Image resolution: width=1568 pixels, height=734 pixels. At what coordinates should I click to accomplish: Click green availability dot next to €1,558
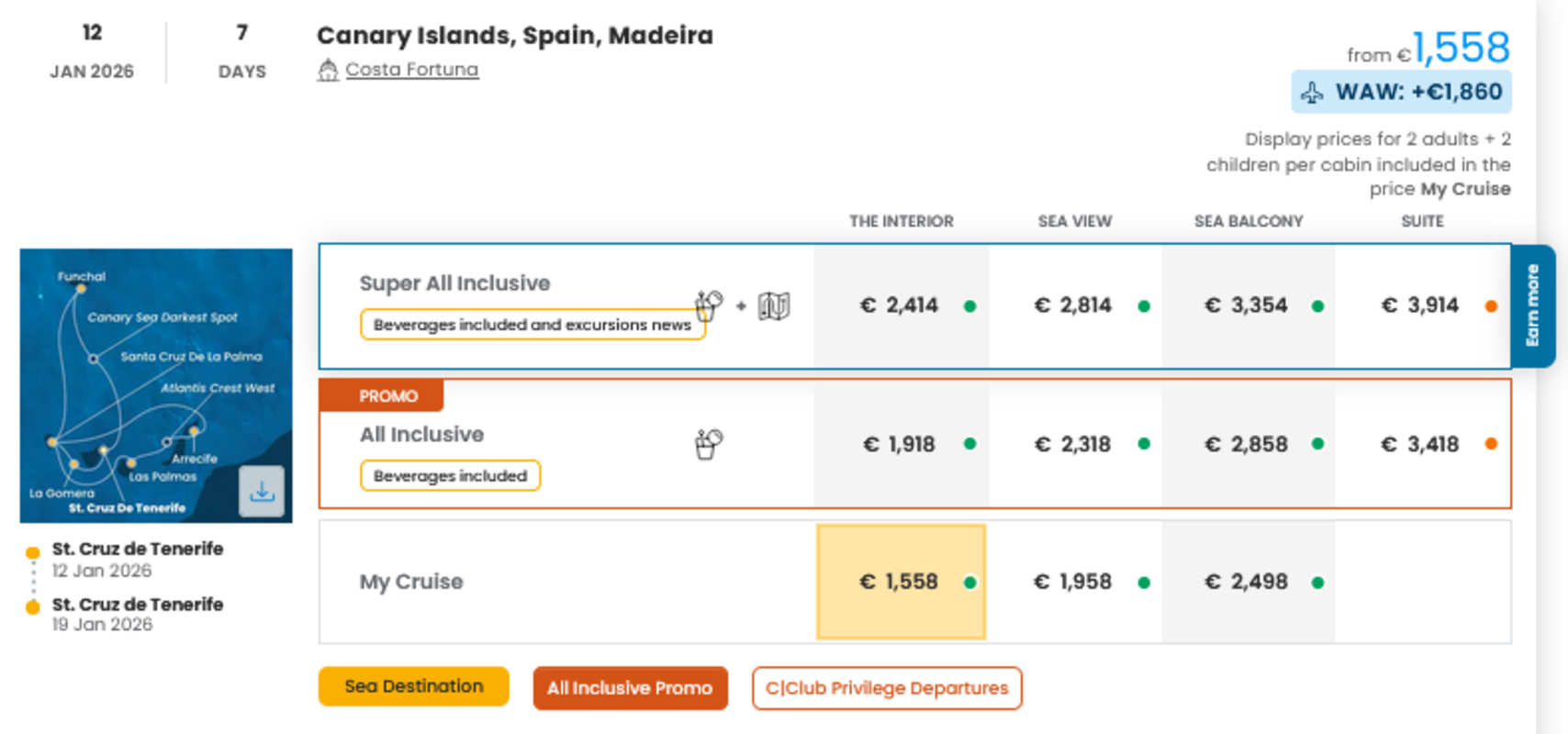click(969, 583)
